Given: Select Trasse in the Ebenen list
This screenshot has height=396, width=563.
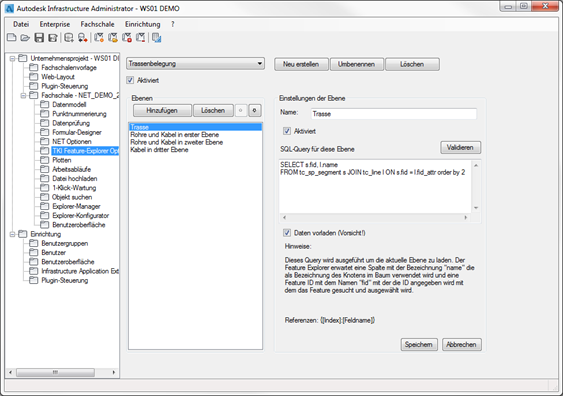Looking at the screenshot, I should (x=195, y=127).
